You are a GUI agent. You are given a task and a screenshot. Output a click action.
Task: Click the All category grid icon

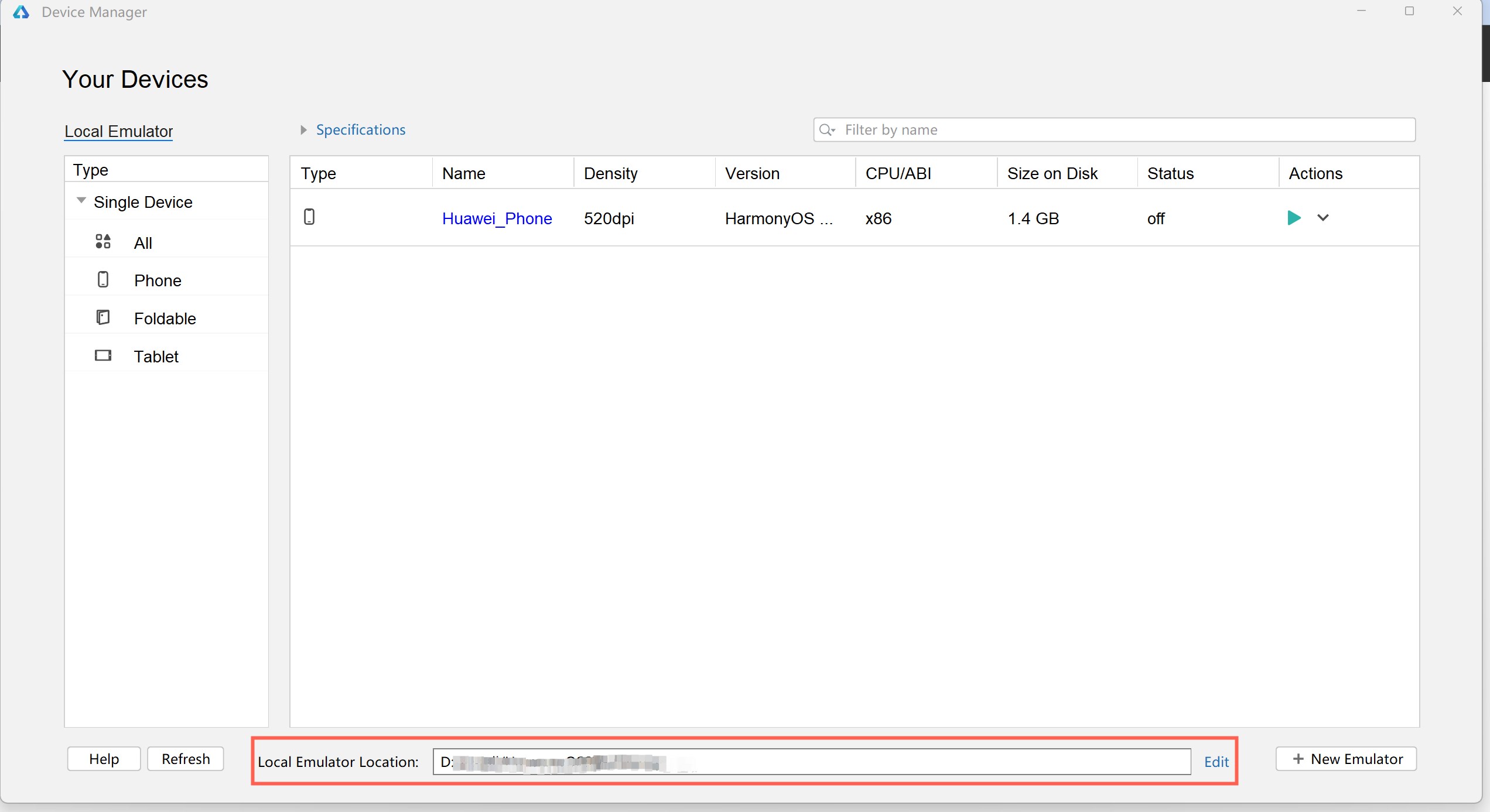pyautogui.click(x=103, y=241)
